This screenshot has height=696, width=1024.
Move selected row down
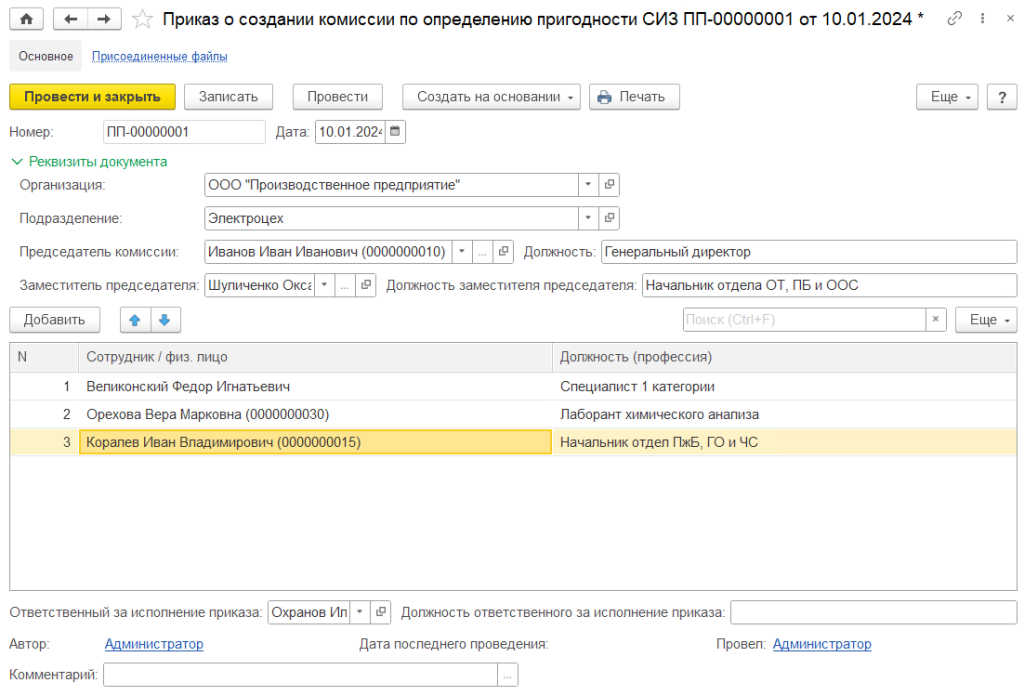pyautogui.click(x=164, y=320)
